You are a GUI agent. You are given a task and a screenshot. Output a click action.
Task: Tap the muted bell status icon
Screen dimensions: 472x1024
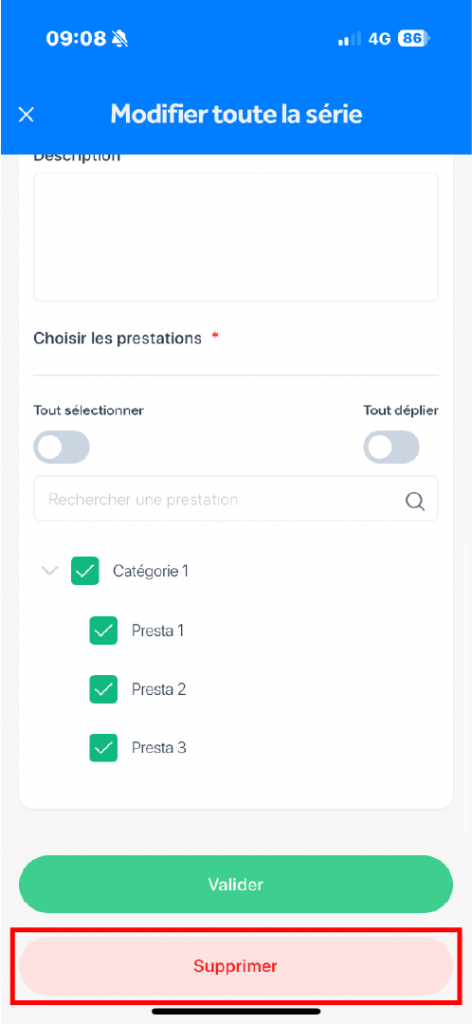coord(119,39)
